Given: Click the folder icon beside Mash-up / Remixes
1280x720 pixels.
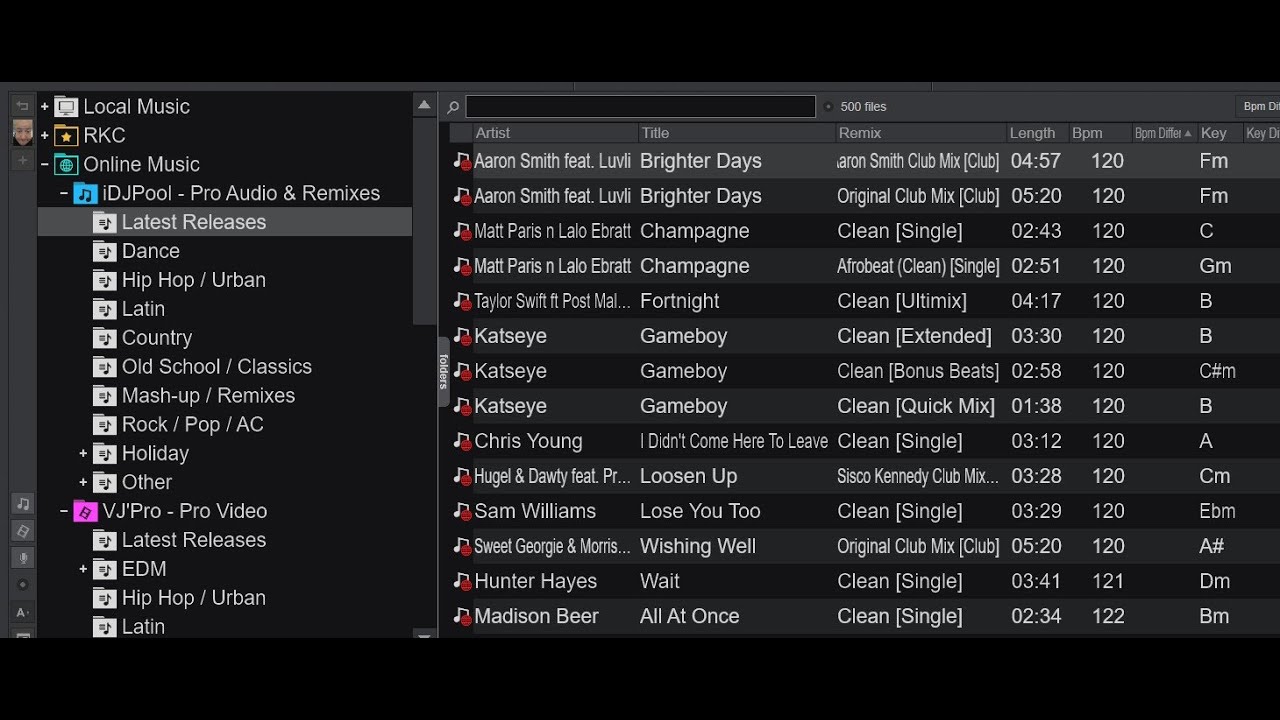Looking at the screenshot, I should coord(105,396).
